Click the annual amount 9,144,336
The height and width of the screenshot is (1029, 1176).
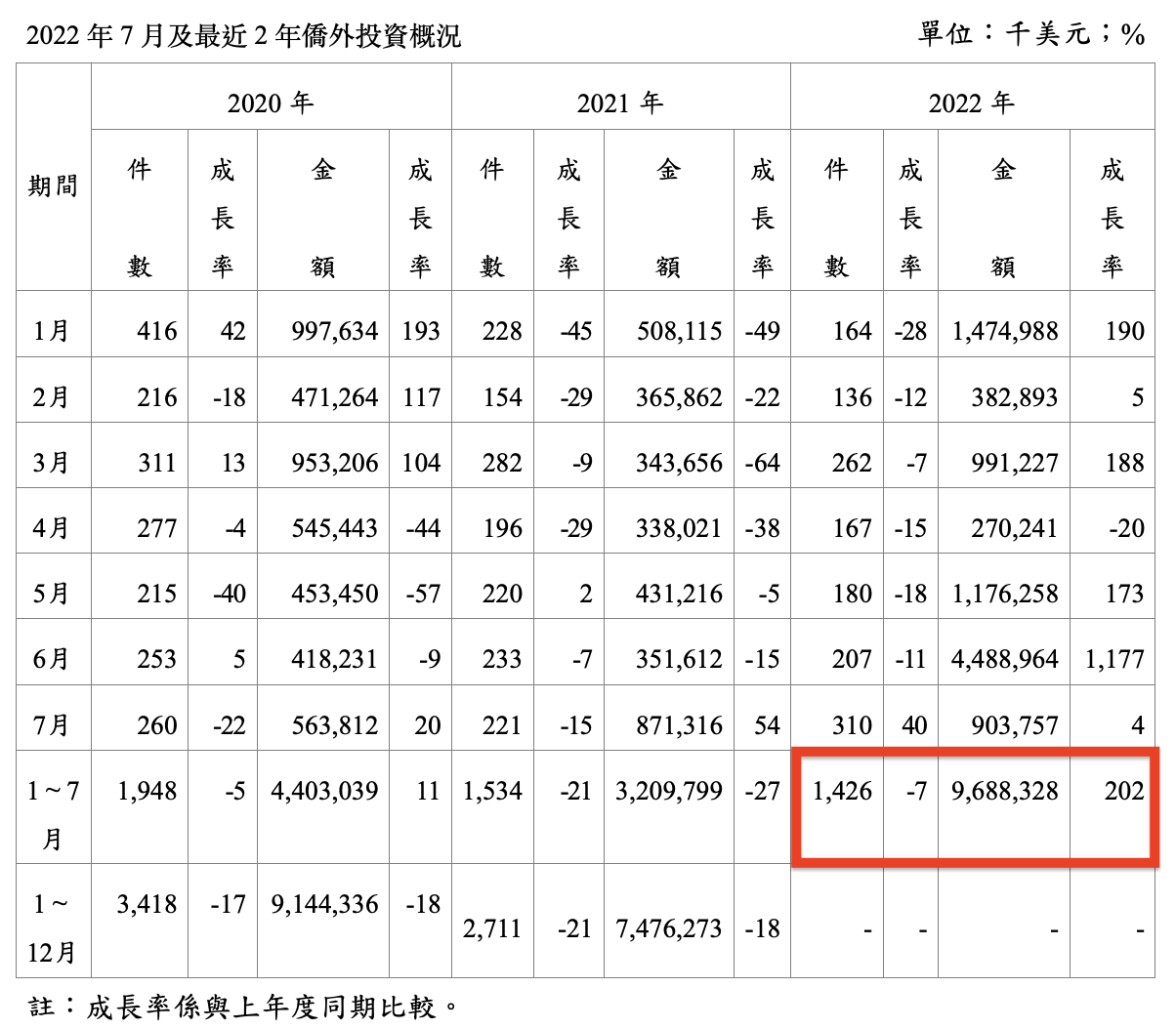pos(324,904)
